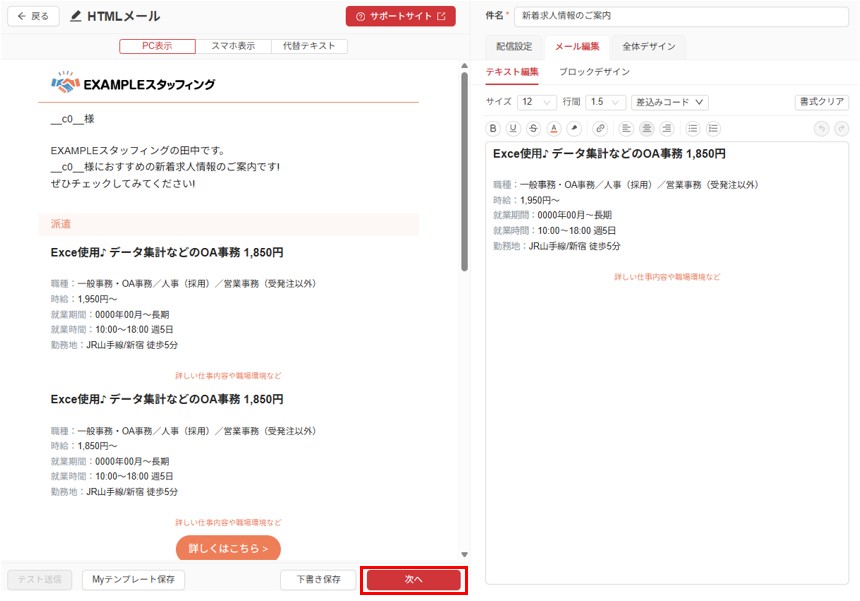
Task: Toggle bold formatting in text editor
Action: (492, 128)
